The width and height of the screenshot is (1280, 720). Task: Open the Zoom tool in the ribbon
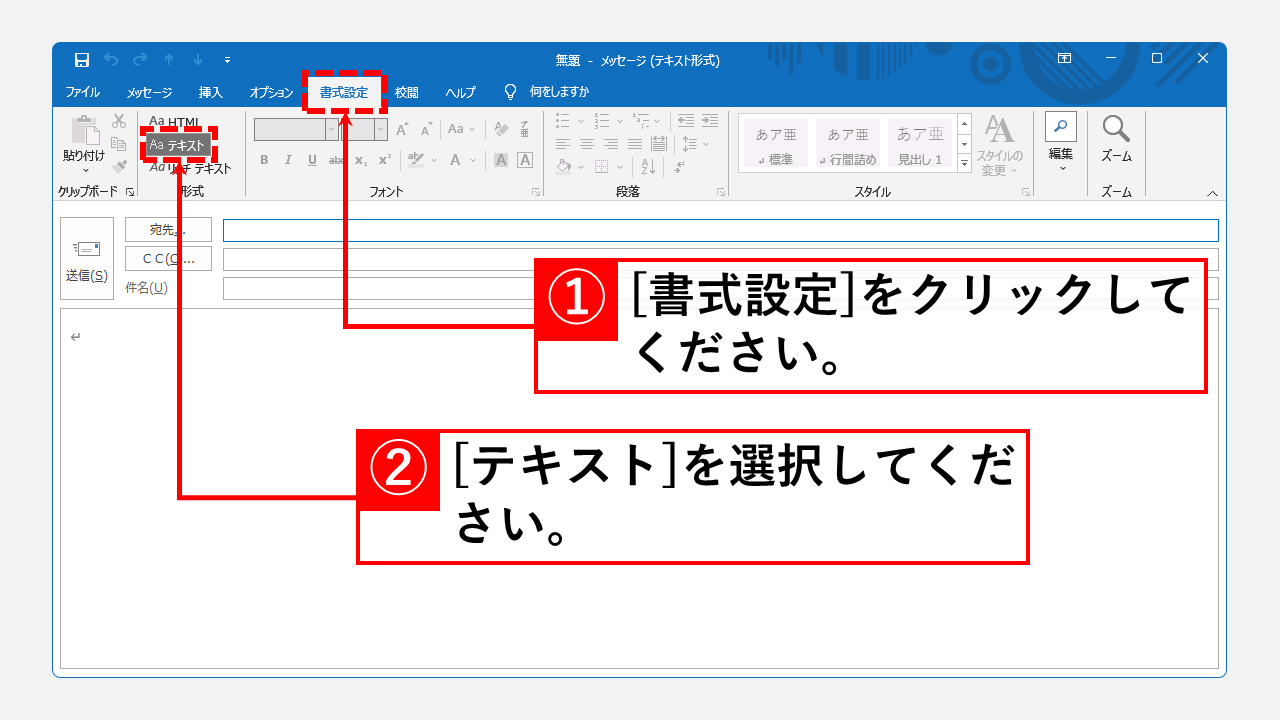[1115, 140]
